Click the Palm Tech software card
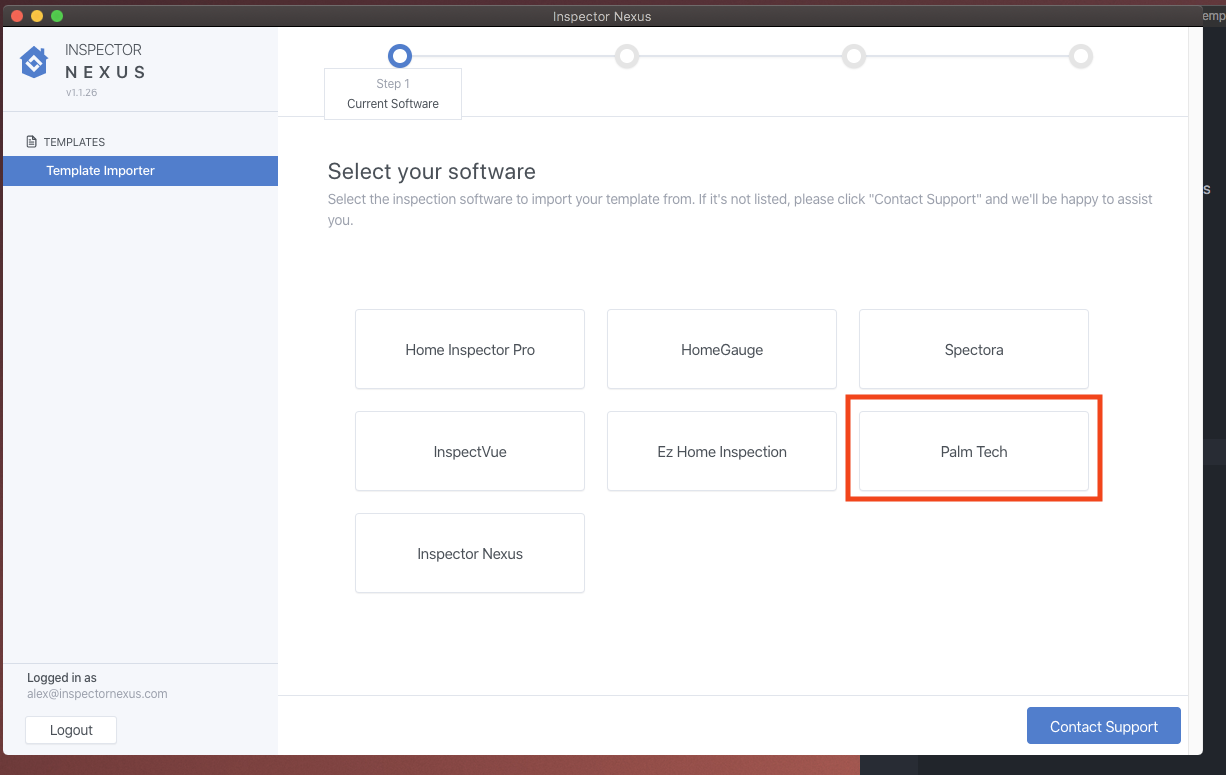The width and height of the screenshot is (1226, 775). point(974,452)
